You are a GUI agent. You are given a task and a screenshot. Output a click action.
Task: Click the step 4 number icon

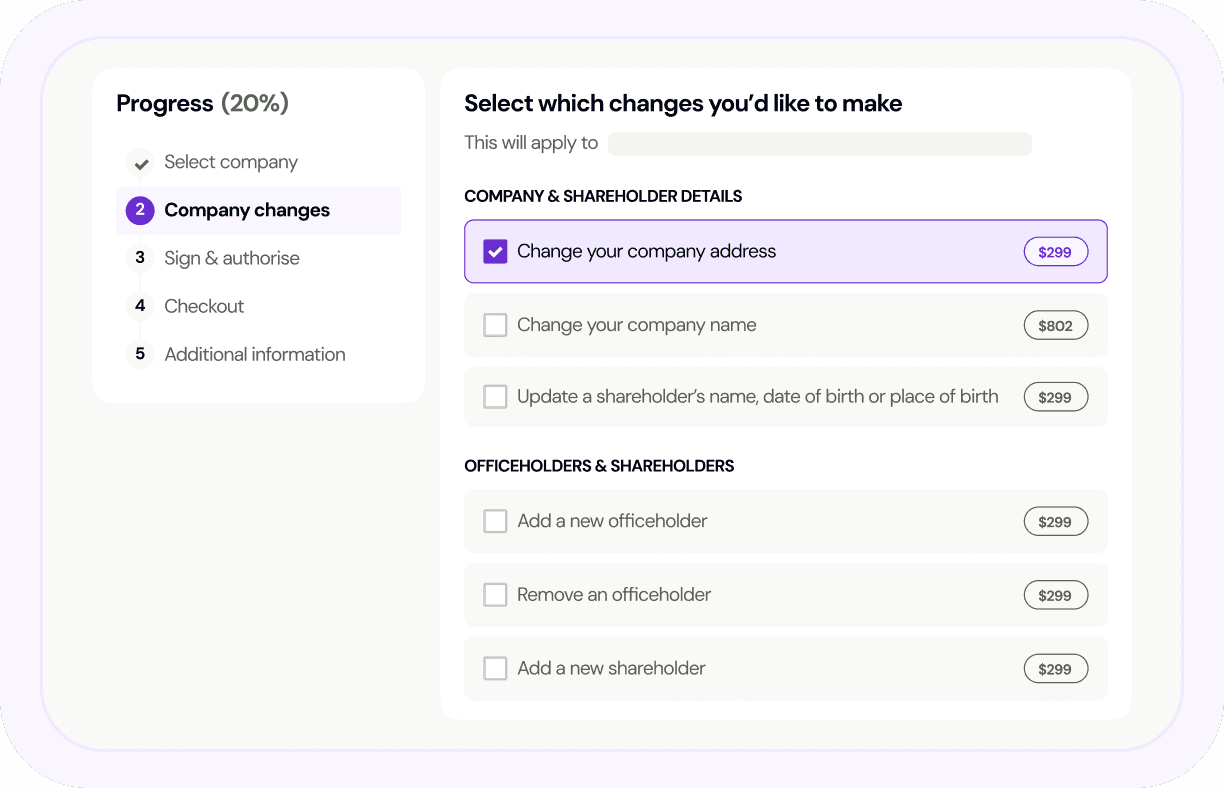(x=140, y=306)
